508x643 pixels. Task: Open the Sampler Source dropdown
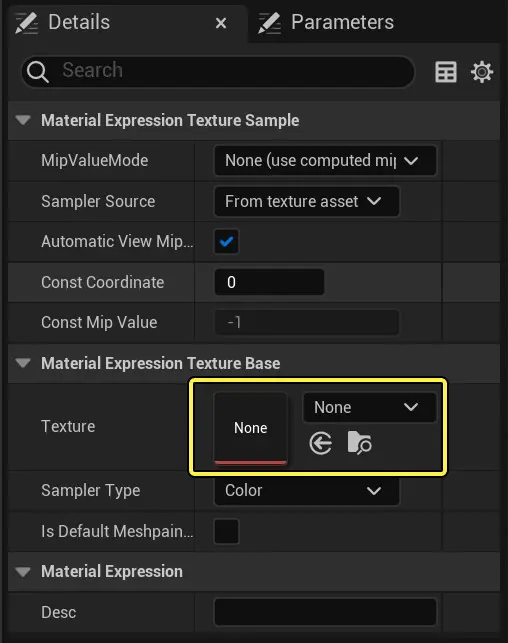(307, 201)
